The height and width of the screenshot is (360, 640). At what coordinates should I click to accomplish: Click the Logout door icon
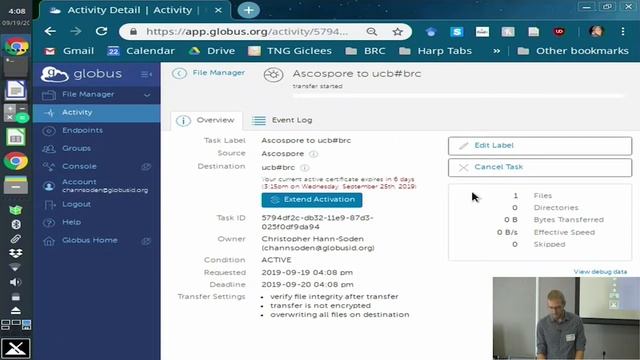pos(49,204)
